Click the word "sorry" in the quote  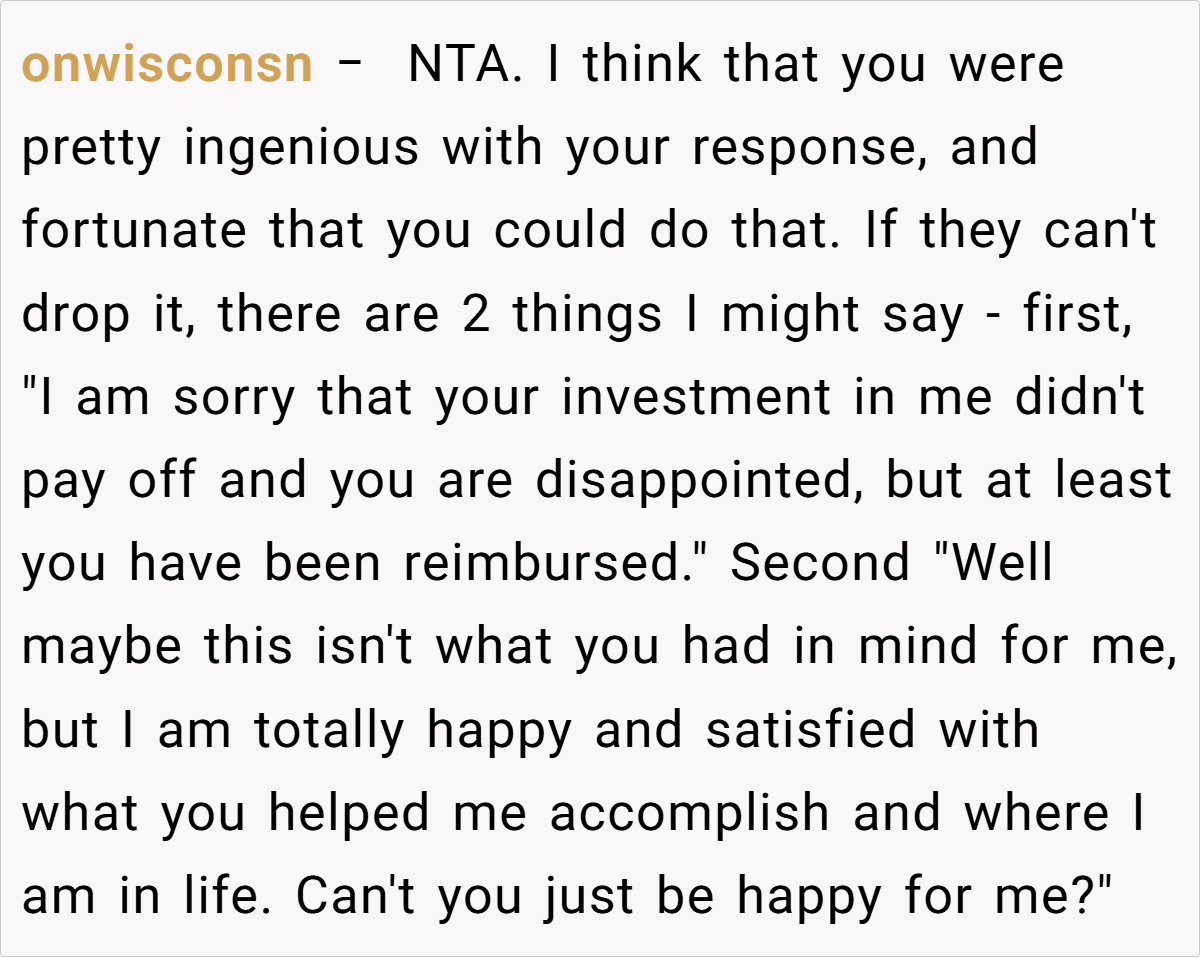[233, 398]
